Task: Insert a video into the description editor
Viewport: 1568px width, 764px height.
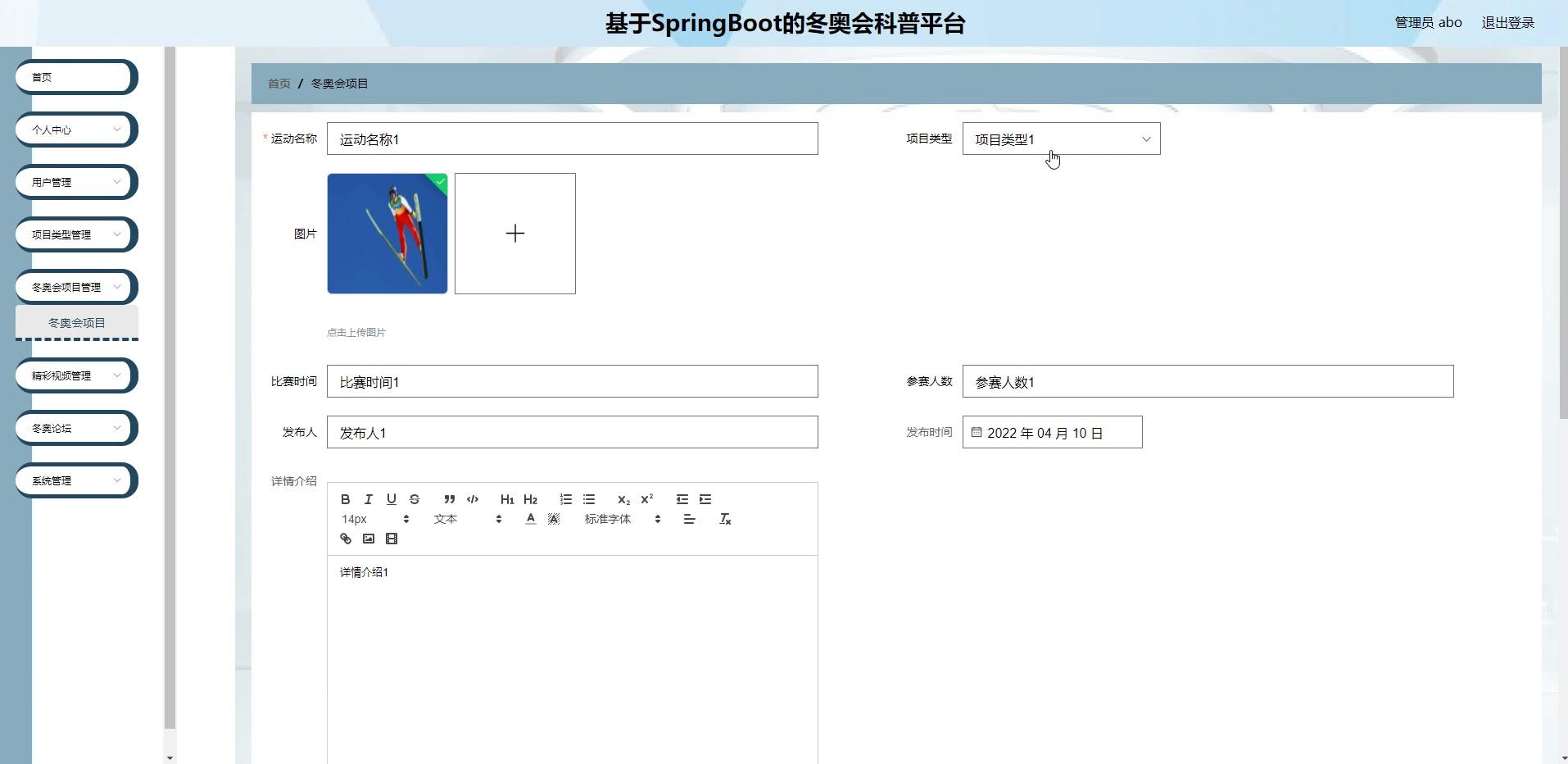Action: coord(392,539)
